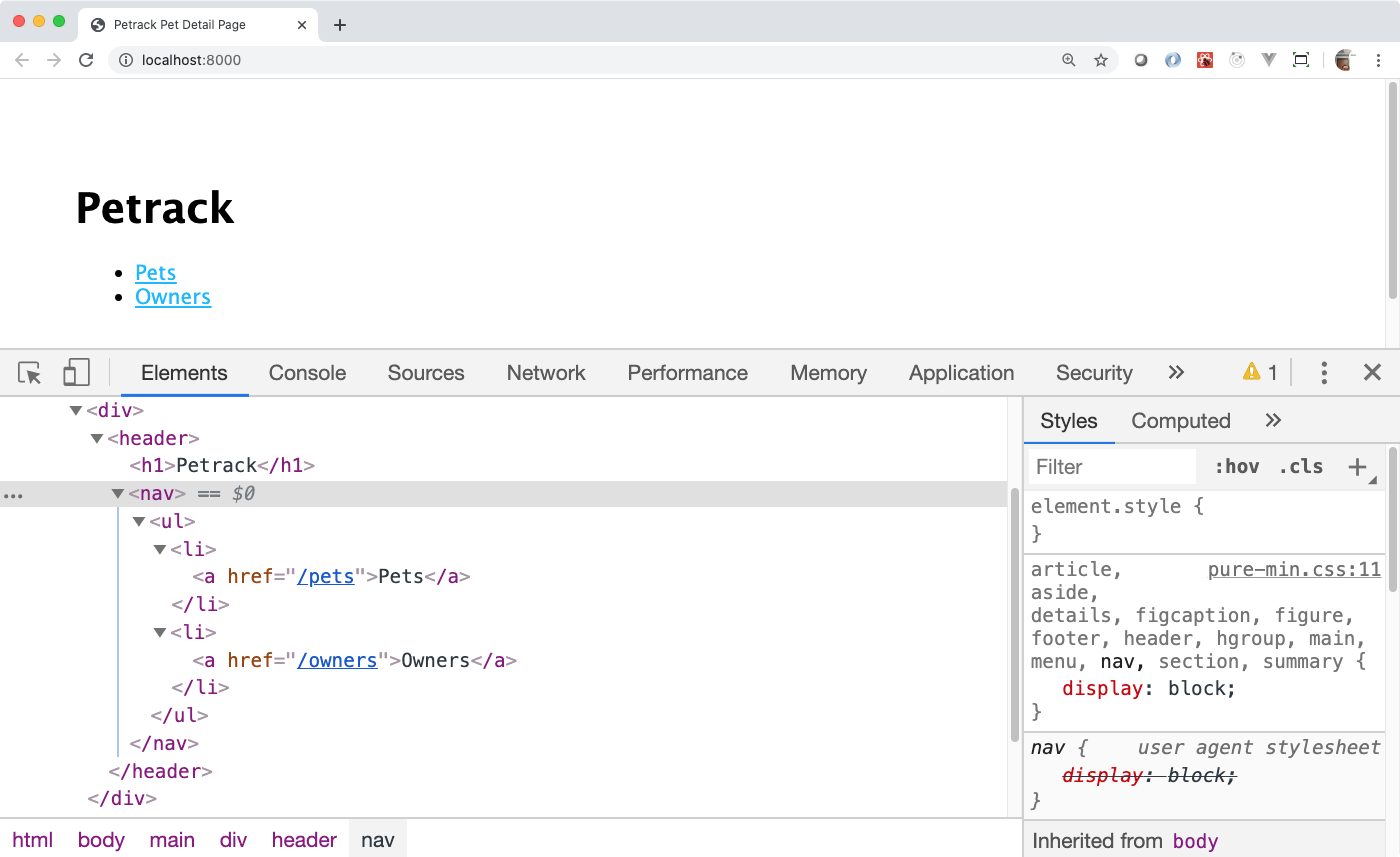The image size is (1400, 857).
Task: Toggle the .cls element classes panel
Action: click(1300, 467)
